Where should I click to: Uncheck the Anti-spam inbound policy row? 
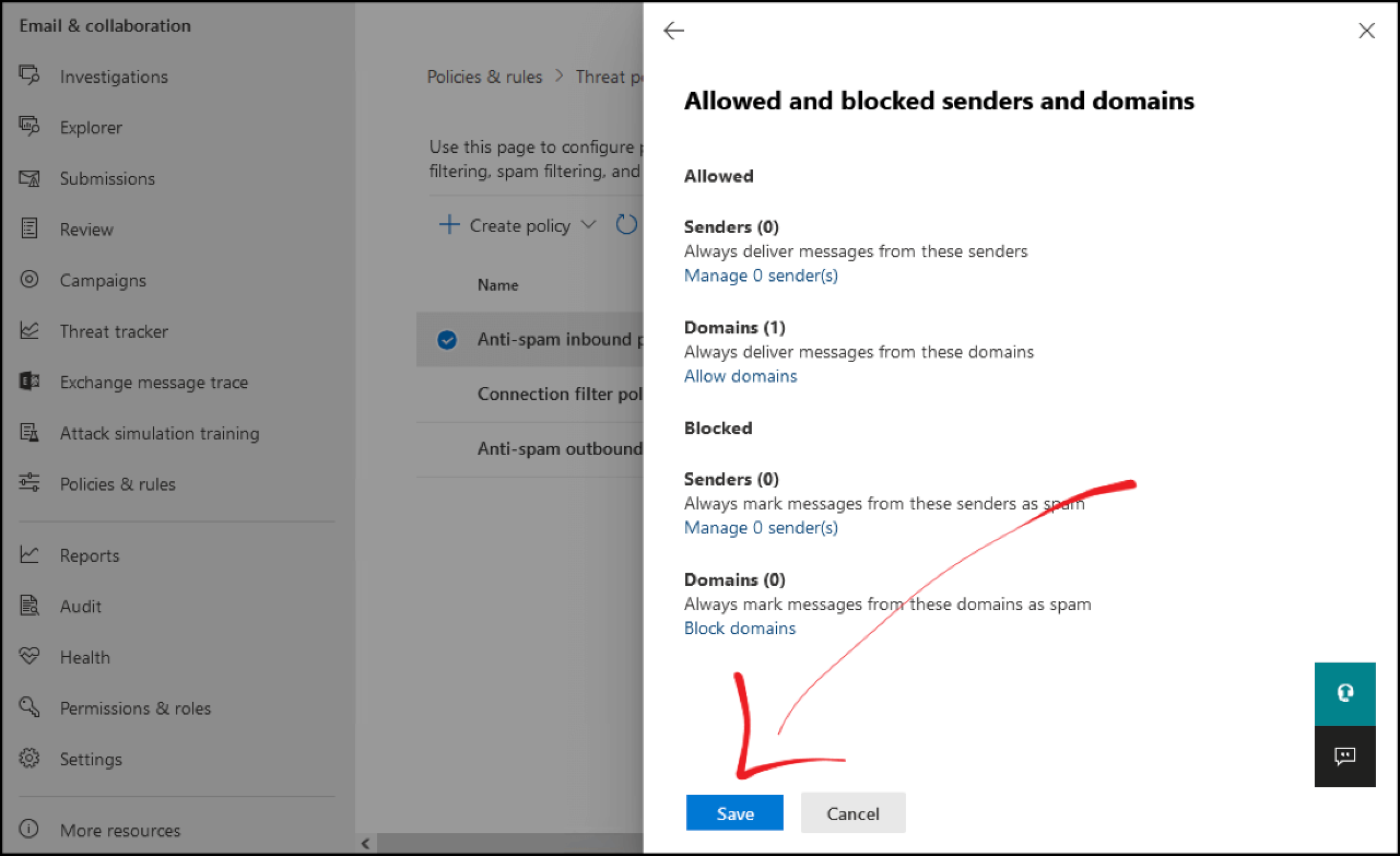click(x=447, y=340)
